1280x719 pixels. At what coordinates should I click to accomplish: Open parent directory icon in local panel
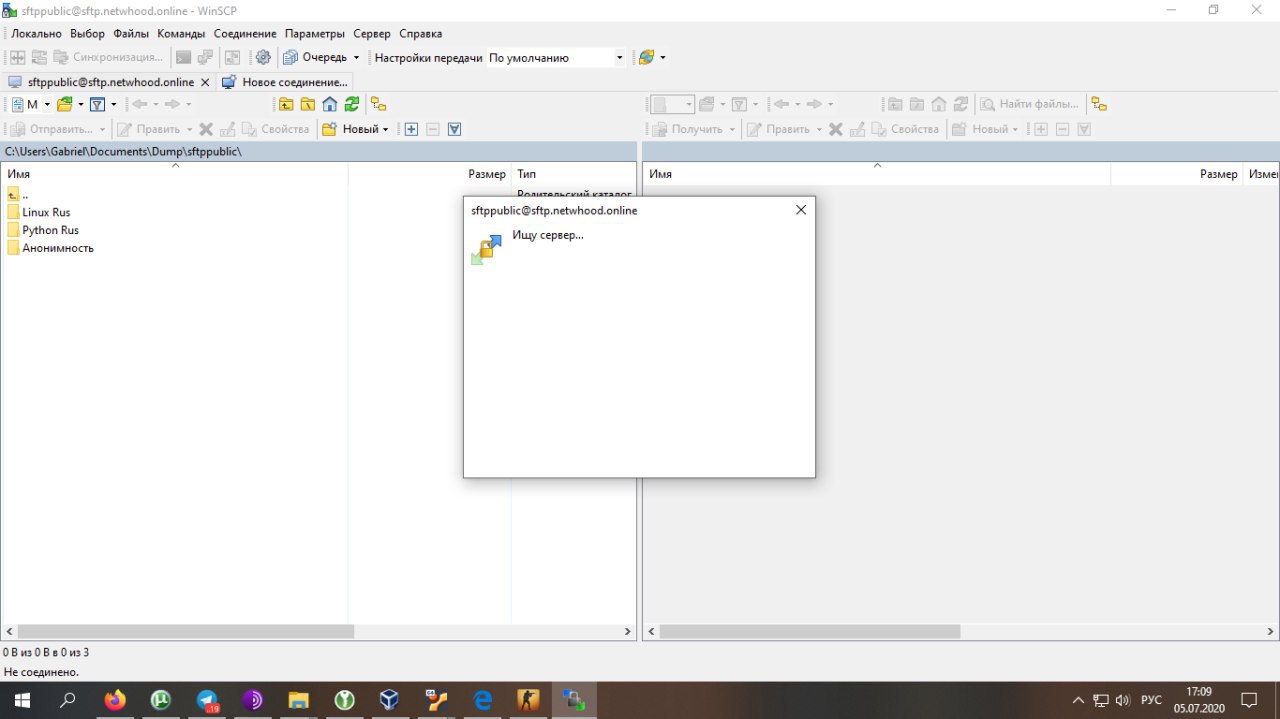click(286, 104)
